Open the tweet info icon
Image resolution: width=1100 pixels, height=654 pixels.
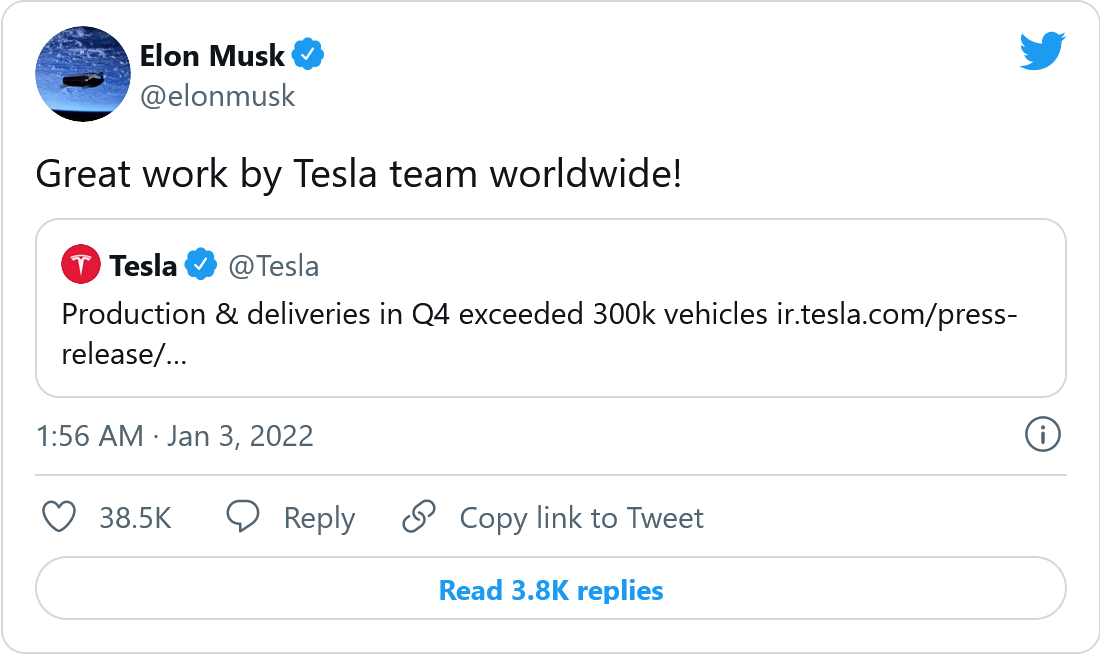click(x=1043, y=435)
